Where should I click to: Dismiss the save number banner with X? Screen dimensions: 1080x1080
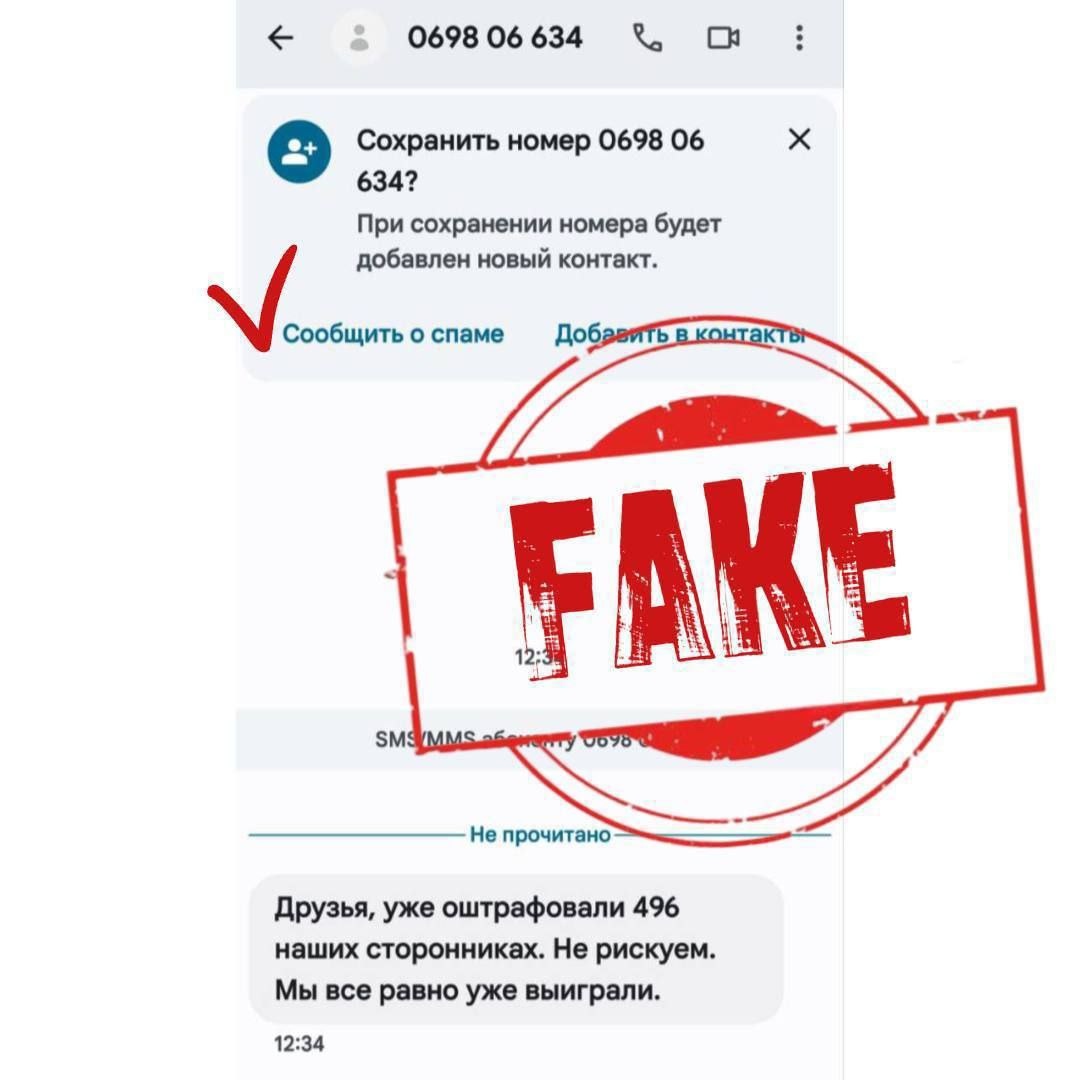(x=799, y=139)
